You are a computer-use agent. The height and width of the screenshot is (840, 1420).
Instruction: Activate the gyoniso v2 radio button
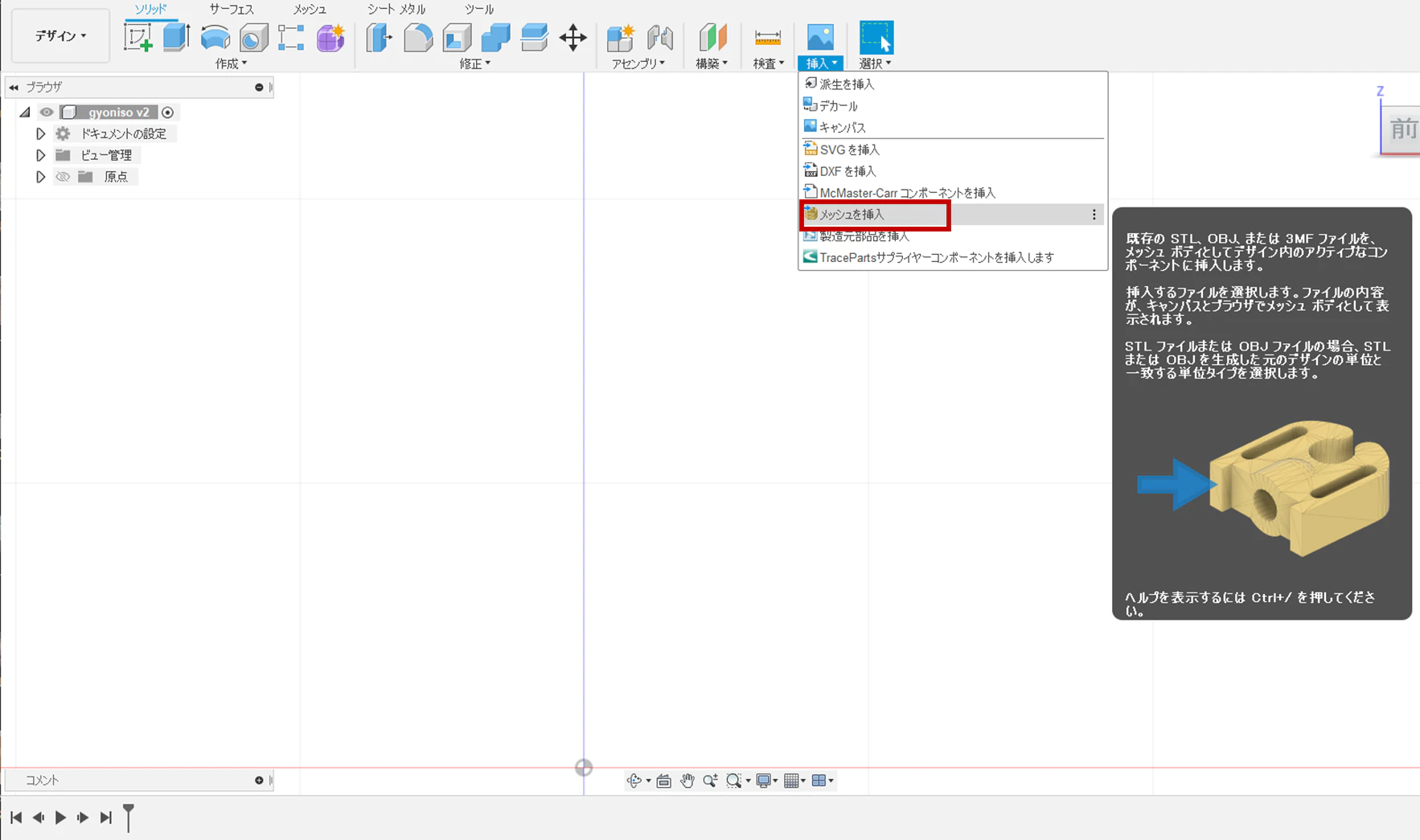167,113
